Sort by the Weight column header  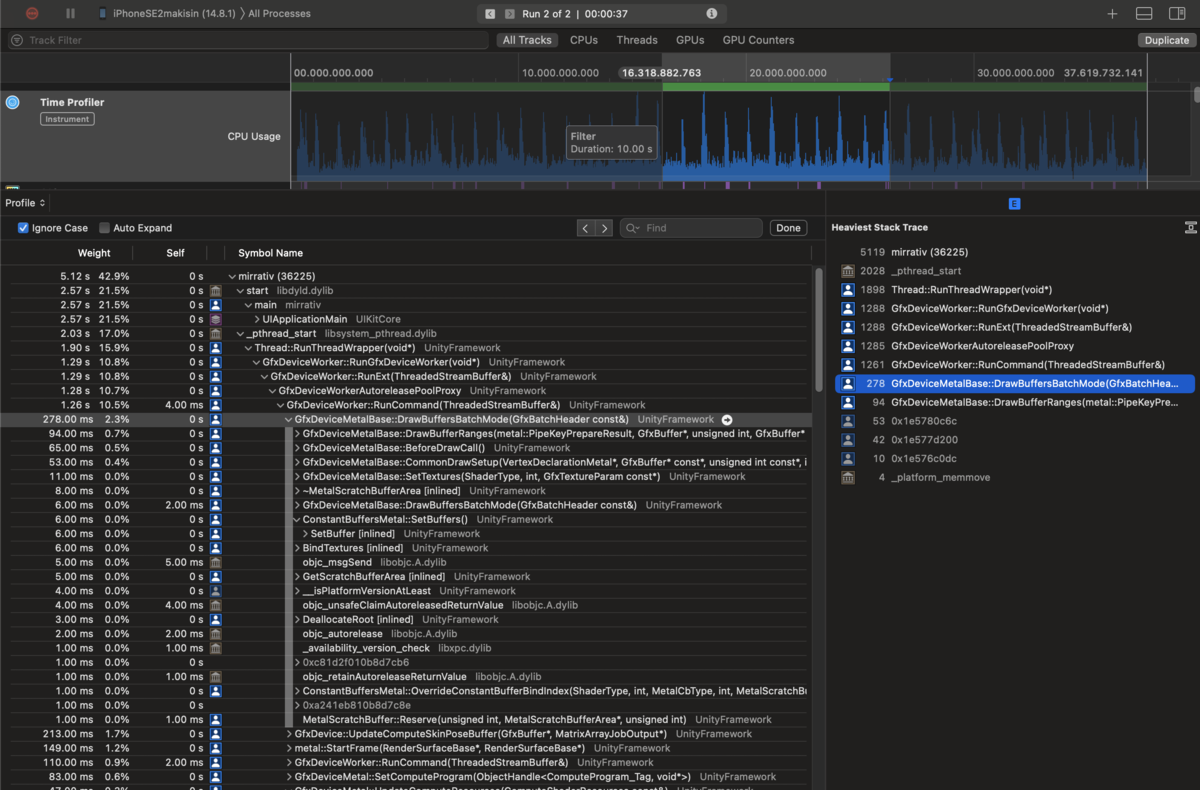pyautogui.click(x=95, y=253)
